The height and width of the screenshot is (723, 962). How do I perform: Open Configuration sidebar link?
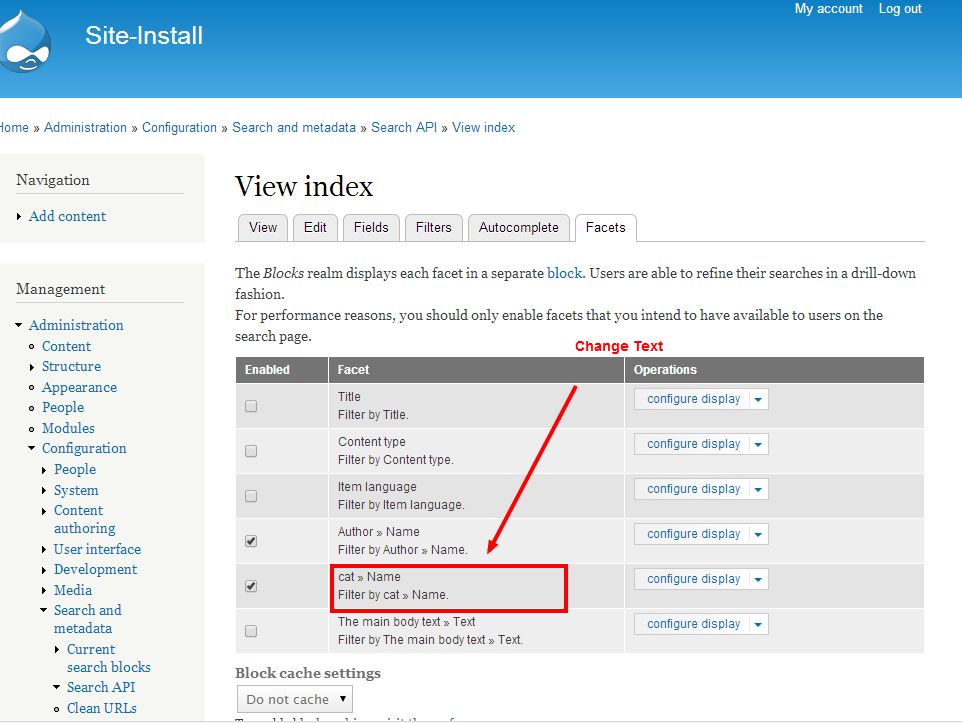[x=84, y=449]
